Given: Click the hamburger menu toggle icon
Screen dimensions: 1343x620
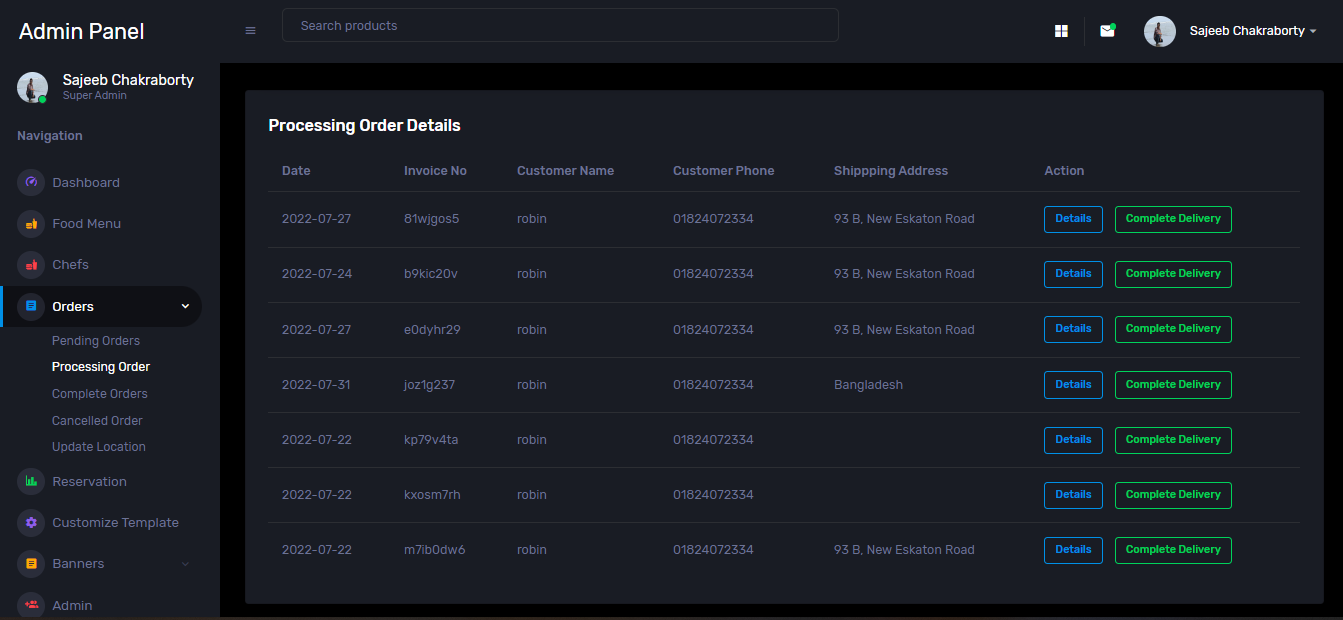Looking at the screenshot, I should tap(250, 31).
